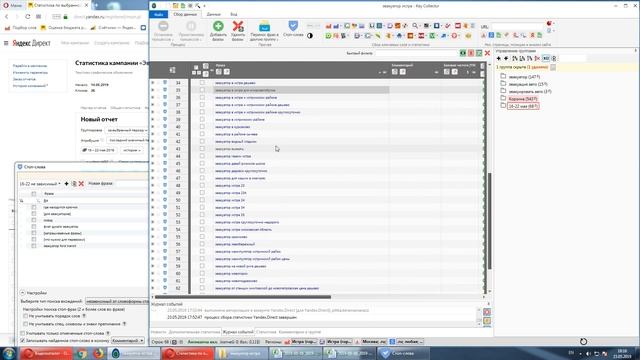Click red X next to quick filter
The image size is (640, 360).
487,53
